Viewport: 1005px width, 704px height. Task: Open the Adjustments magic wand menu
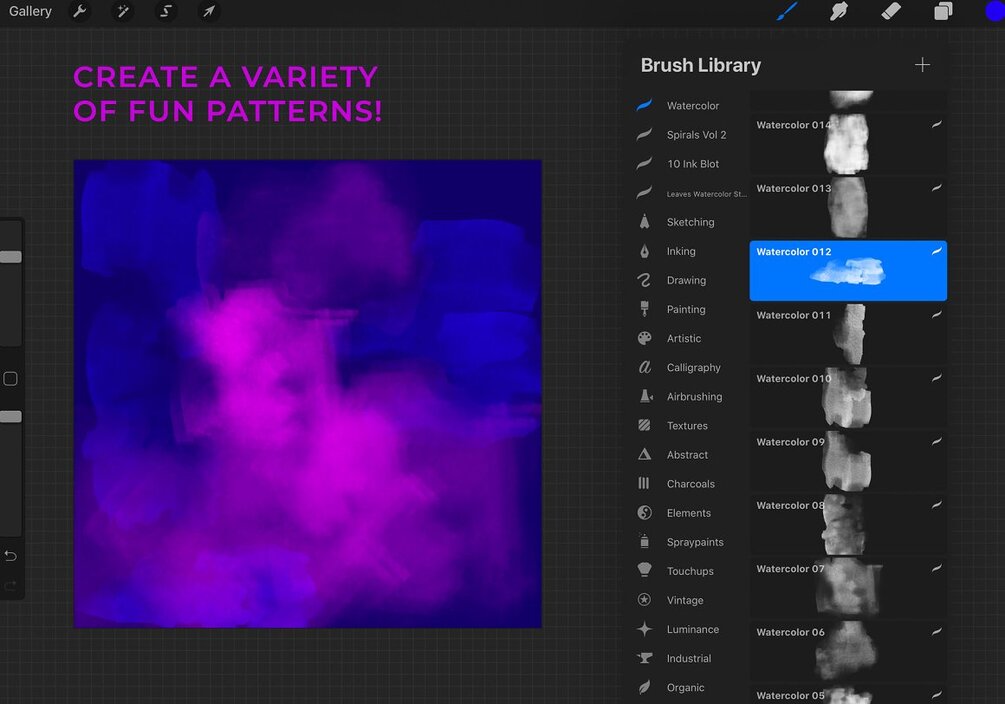click(122, 12)
